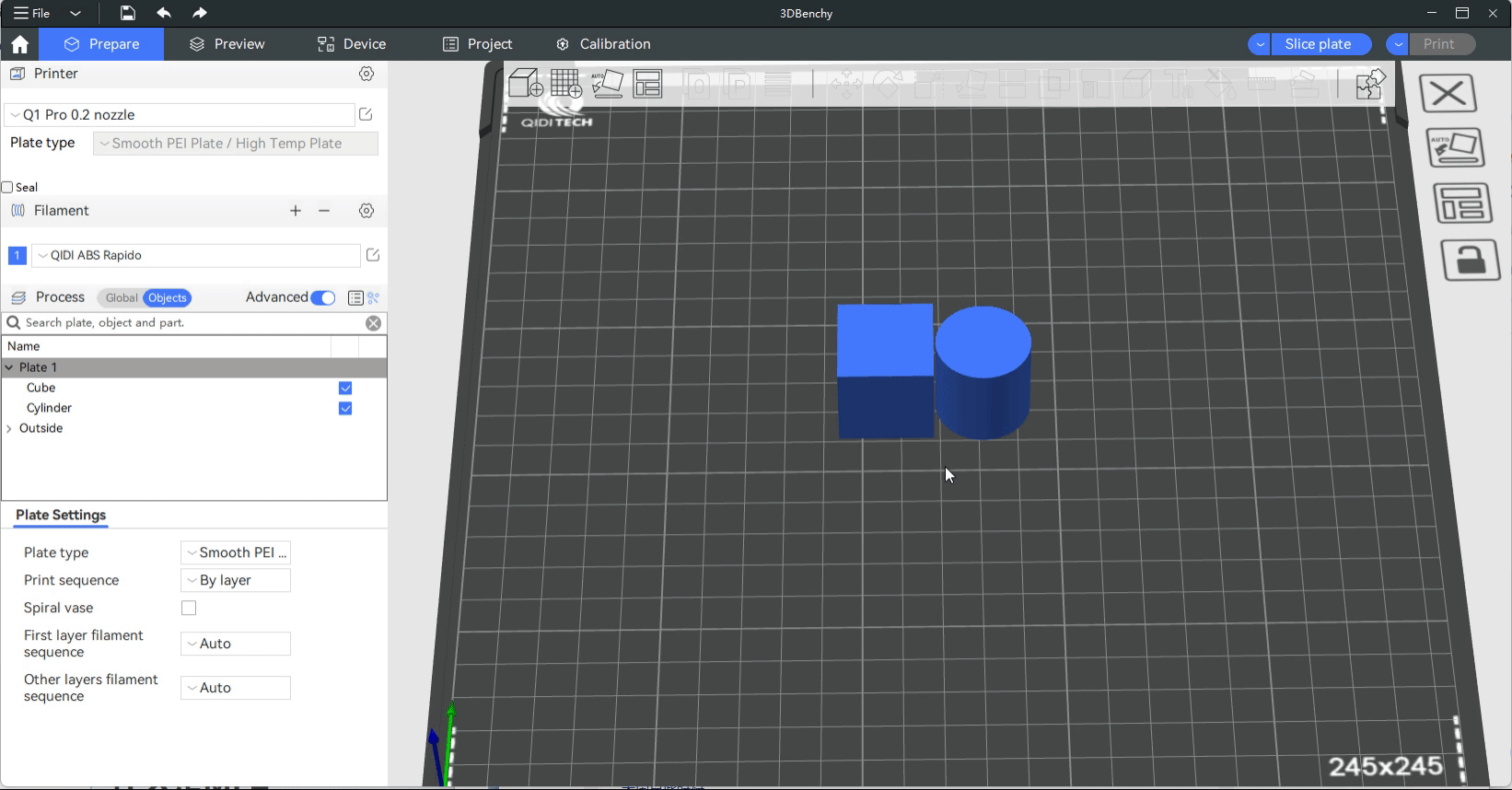Screen dimensions: 1512x790
Task: Click the Slice plate button
Action: [x=1318, y=44]
